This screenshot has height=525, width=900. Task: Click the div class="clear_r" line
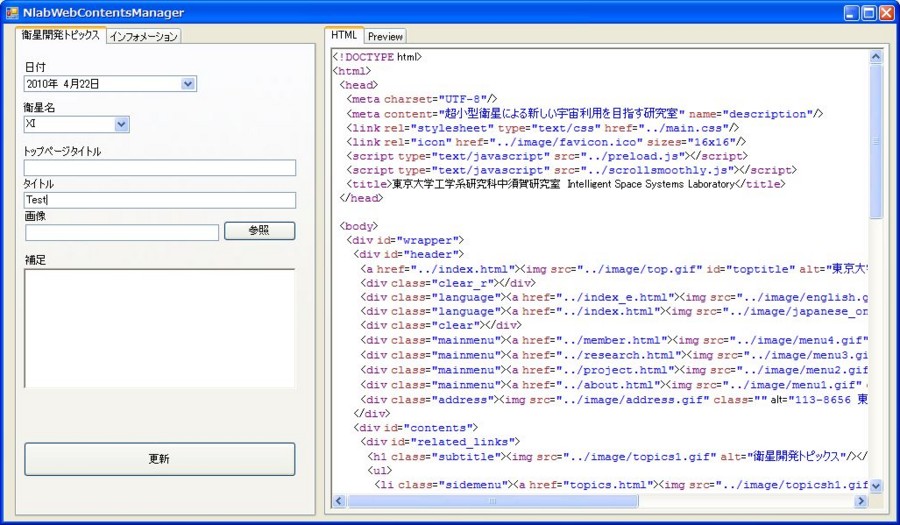pos(448,283)
